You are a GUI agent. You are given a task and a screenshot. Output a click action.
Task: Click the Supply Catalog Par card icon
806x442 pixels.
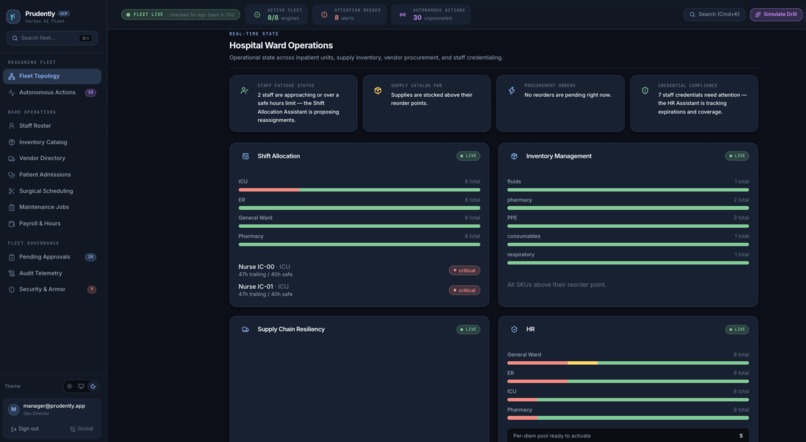378,90
